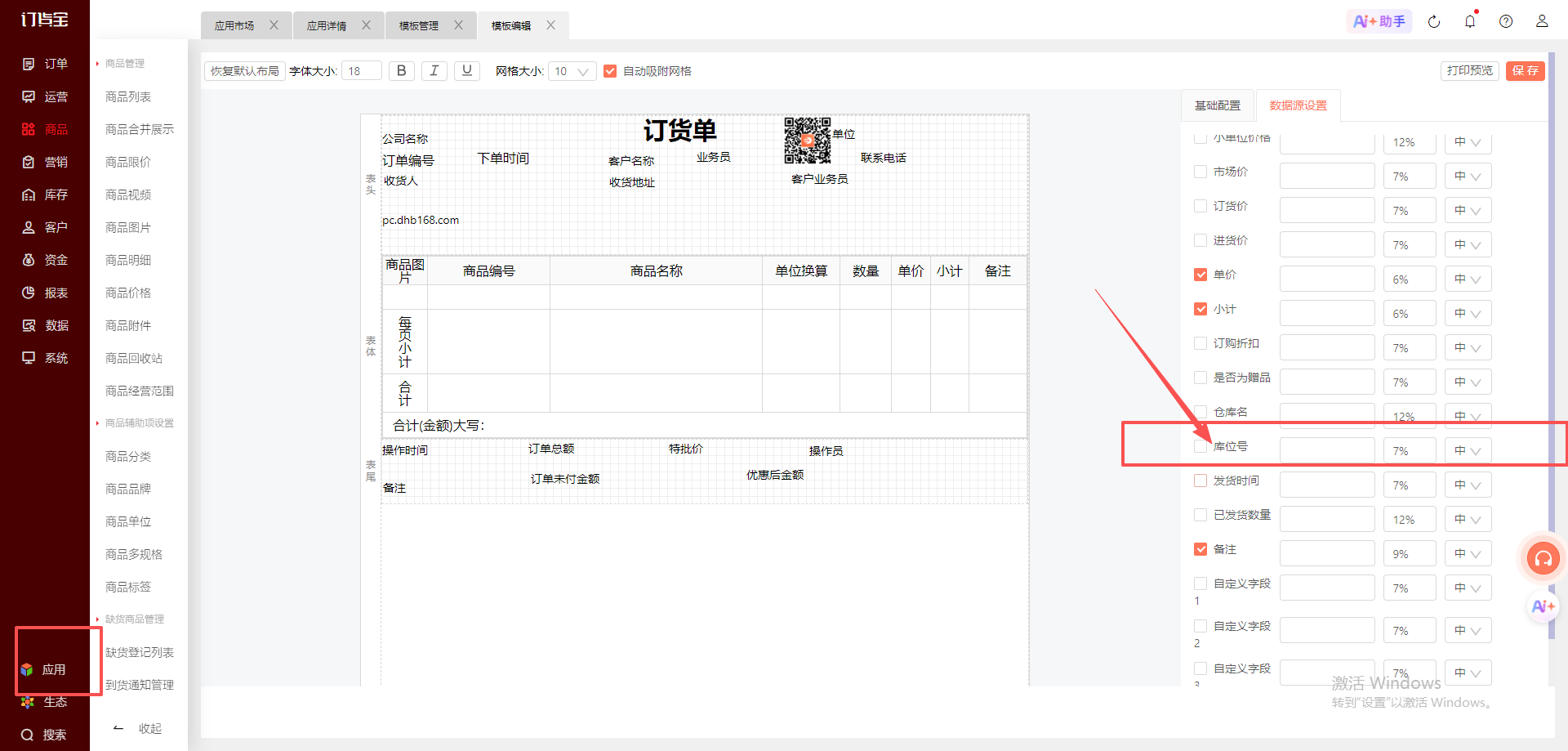
Task: Open the 网格大小 dropdown
Action: tap(572, 71)
